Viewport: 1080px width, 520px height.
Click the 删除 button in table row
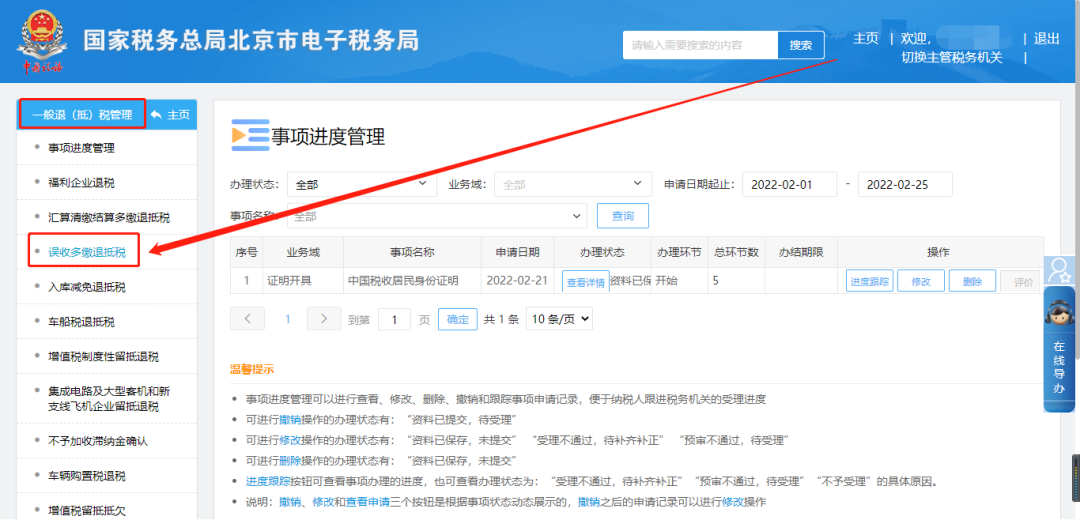coord(973,281)
